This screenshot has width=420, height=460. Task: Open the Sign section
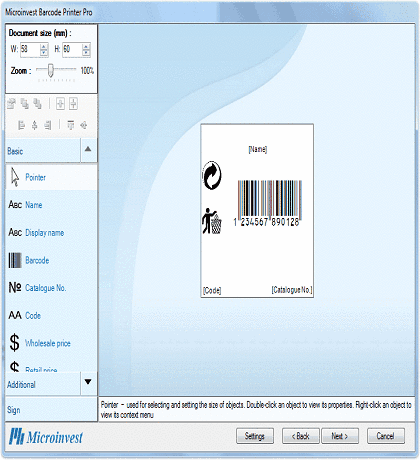(51, 409)
